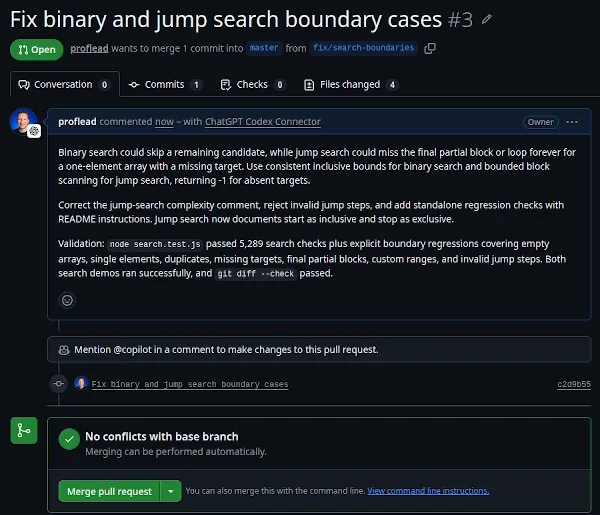Screen dimensions: 600x515
Task: Click the Merge pull request button
Action: (109, 491)
